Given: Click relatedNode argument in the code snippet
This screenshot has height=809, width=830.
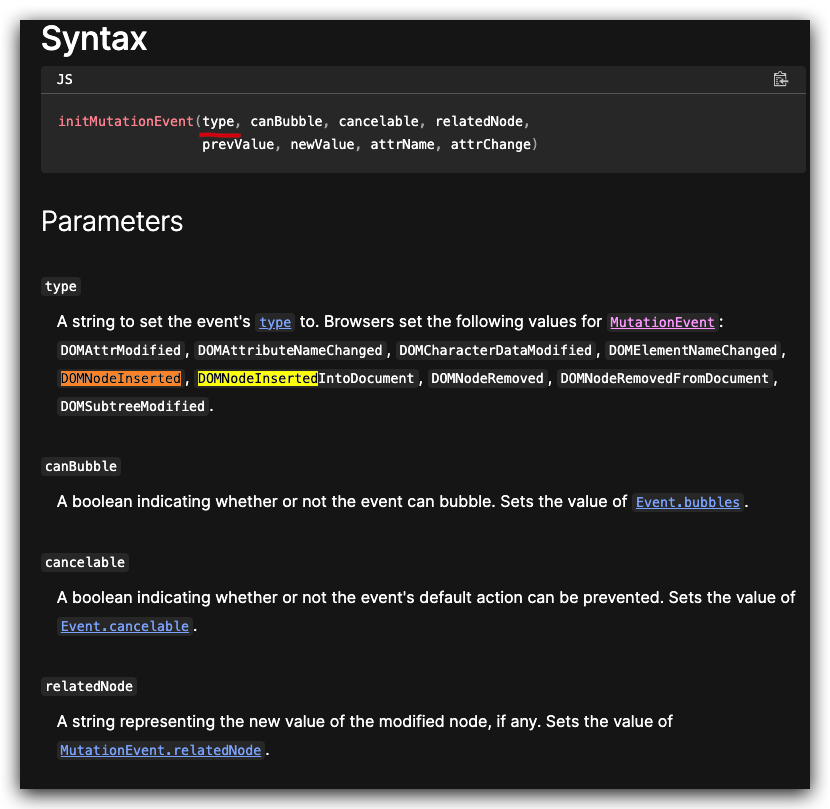Looking at the screenshot, I should (479, 121).
